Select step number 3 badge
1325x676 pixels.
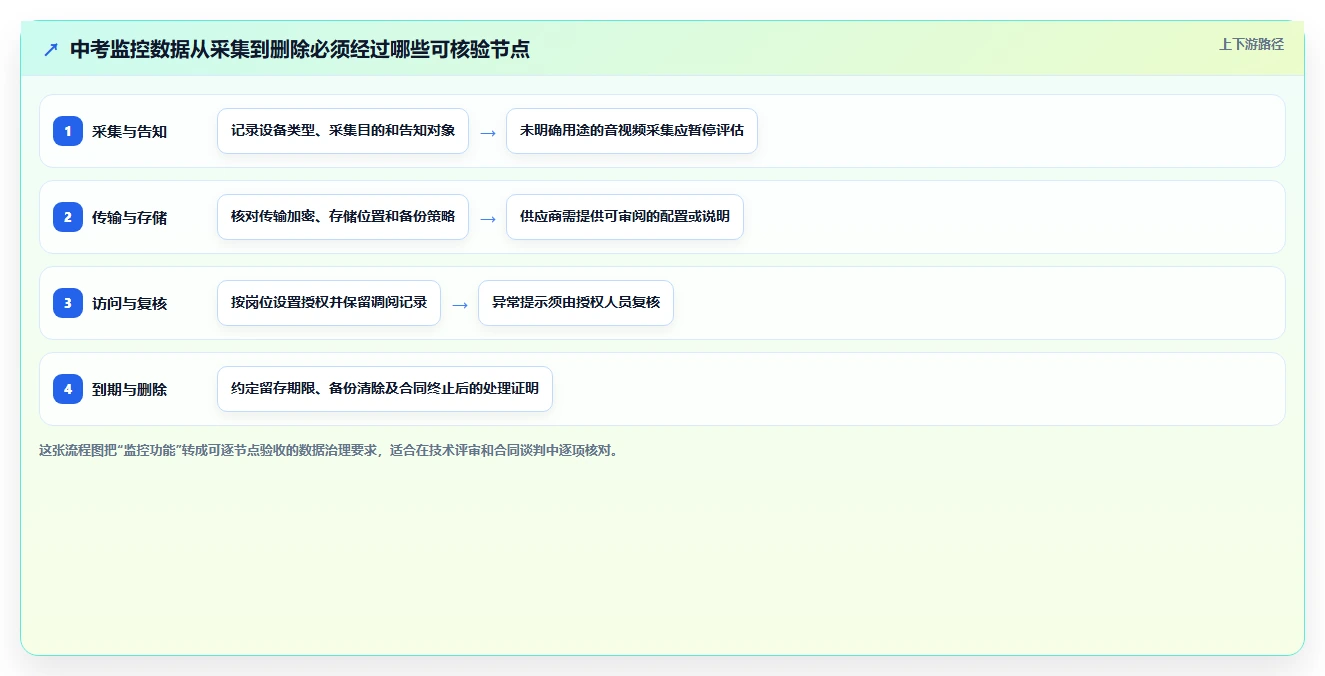pyautogui.click(x=68, y=303)
